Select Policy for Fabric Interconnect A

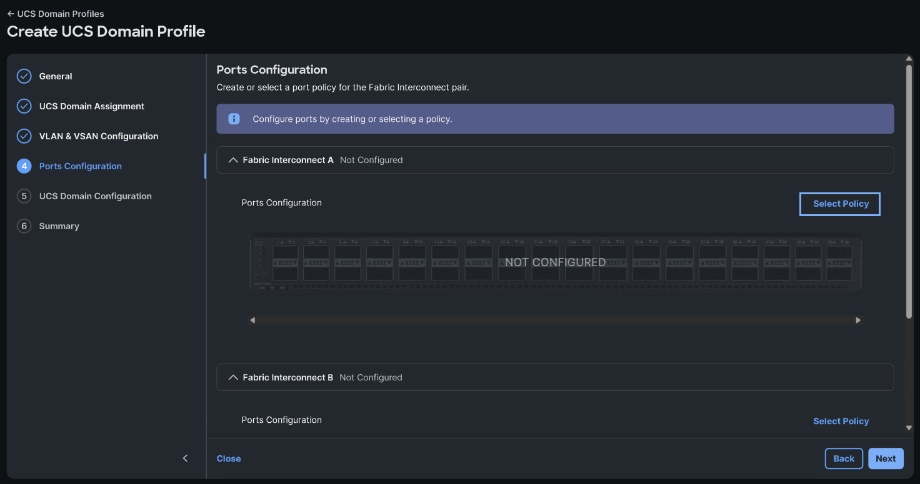(840, 204)
